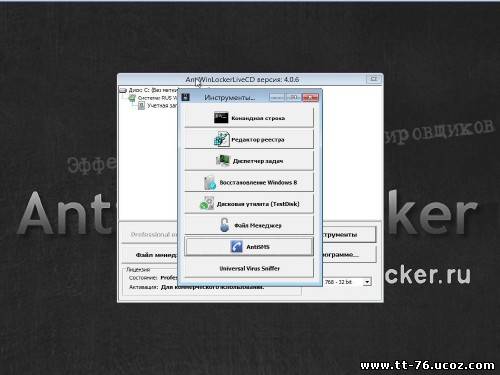
Task: Click the AntiWinLockerLiveCD window corner button
Action: 374,79
